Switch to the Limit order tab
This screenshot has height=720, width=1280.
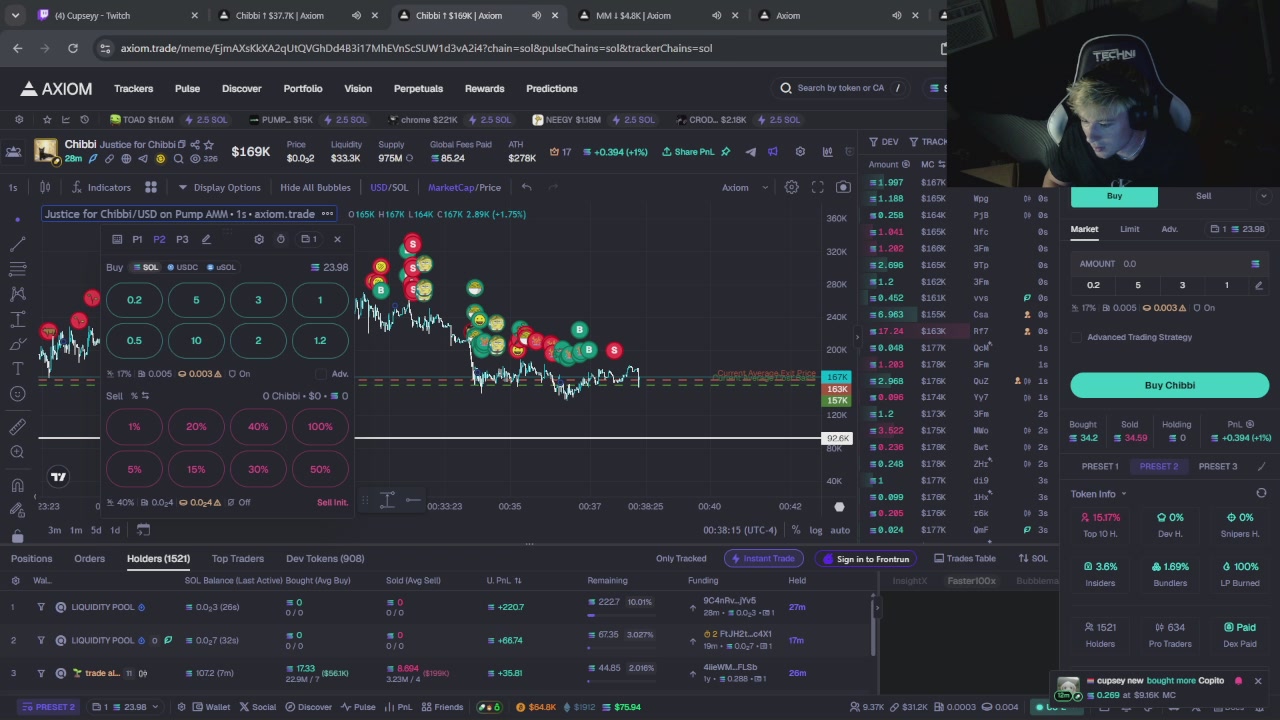1129,229
